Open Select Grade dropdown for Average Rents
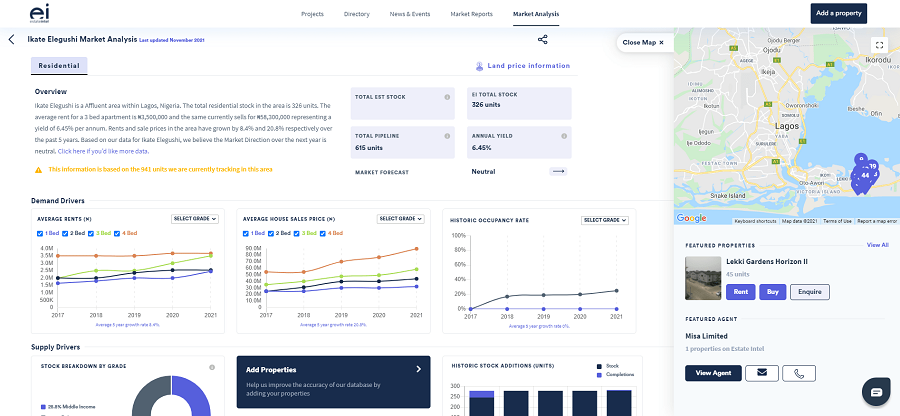900x416 pixels. click(x=195, y=219)
